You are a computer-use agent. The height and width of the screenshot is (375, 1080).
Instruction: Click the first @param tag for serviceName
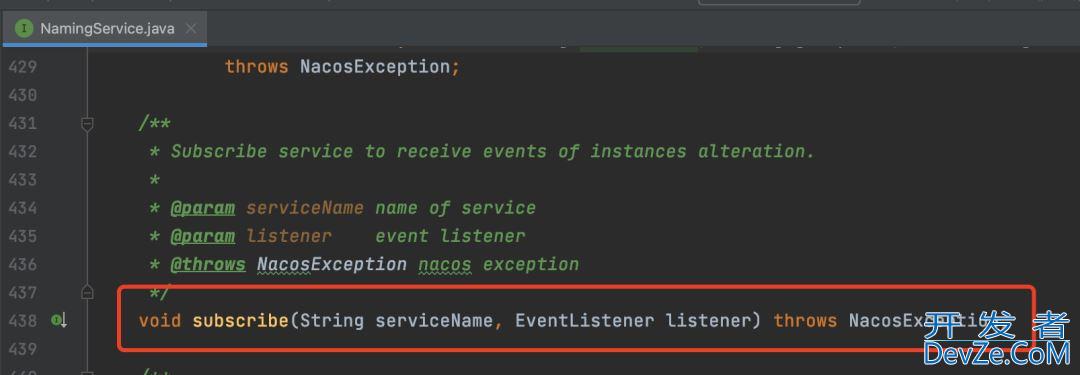point(202,208)
